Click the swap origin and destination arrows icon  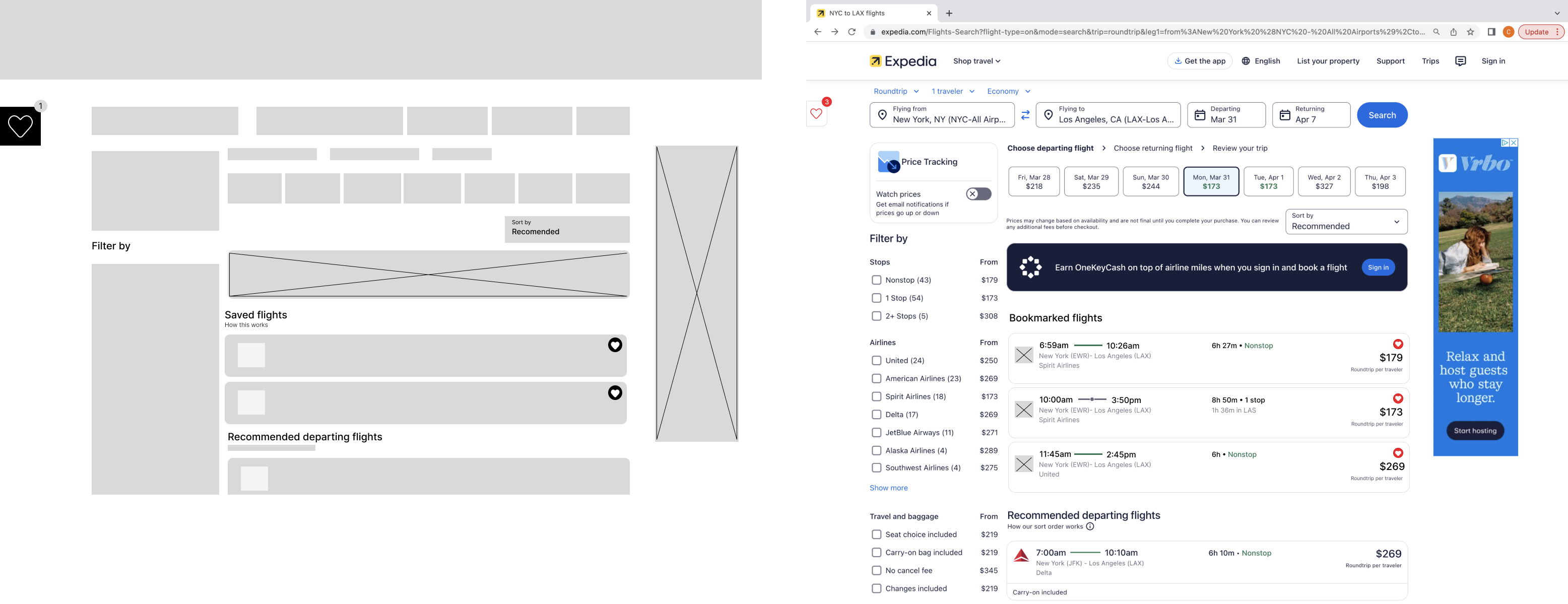pos(1025,115)
